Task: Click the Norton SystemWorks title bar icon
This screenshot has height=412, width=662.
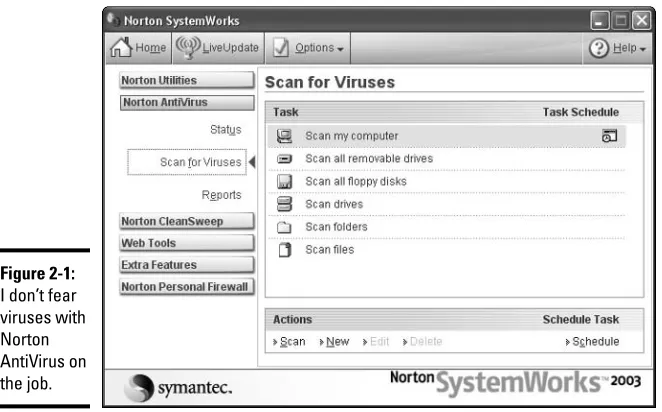Action: point(113,19)
